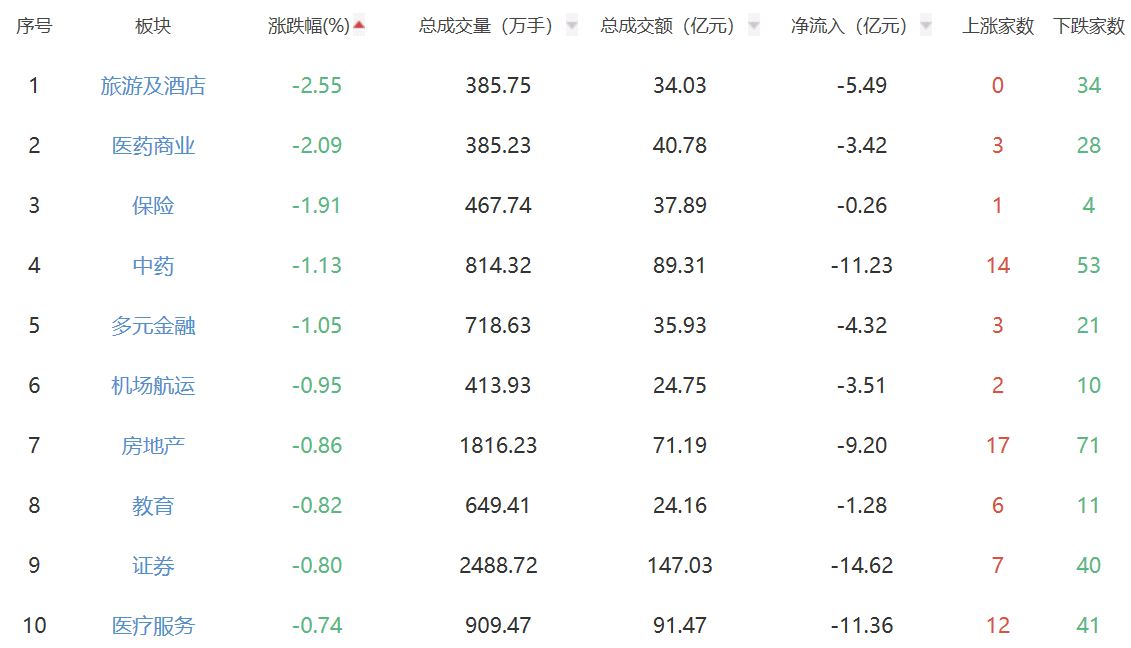Open the 房地产 sector link
This screenshot has width=1131, height=648.
tap(153, 446)
